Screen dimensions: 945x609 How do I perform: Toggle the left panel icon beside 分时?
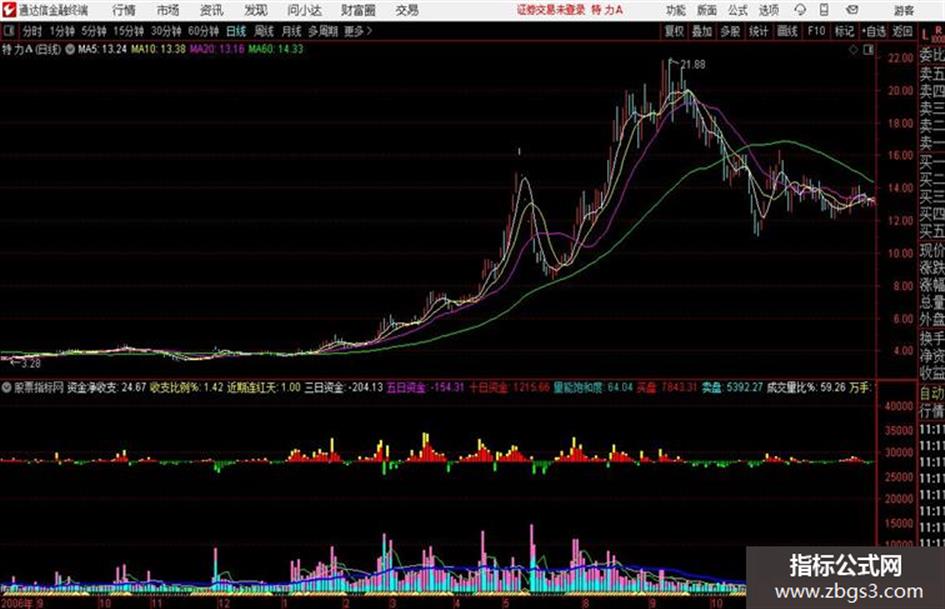pyautogui.click(x=8, y=31)
